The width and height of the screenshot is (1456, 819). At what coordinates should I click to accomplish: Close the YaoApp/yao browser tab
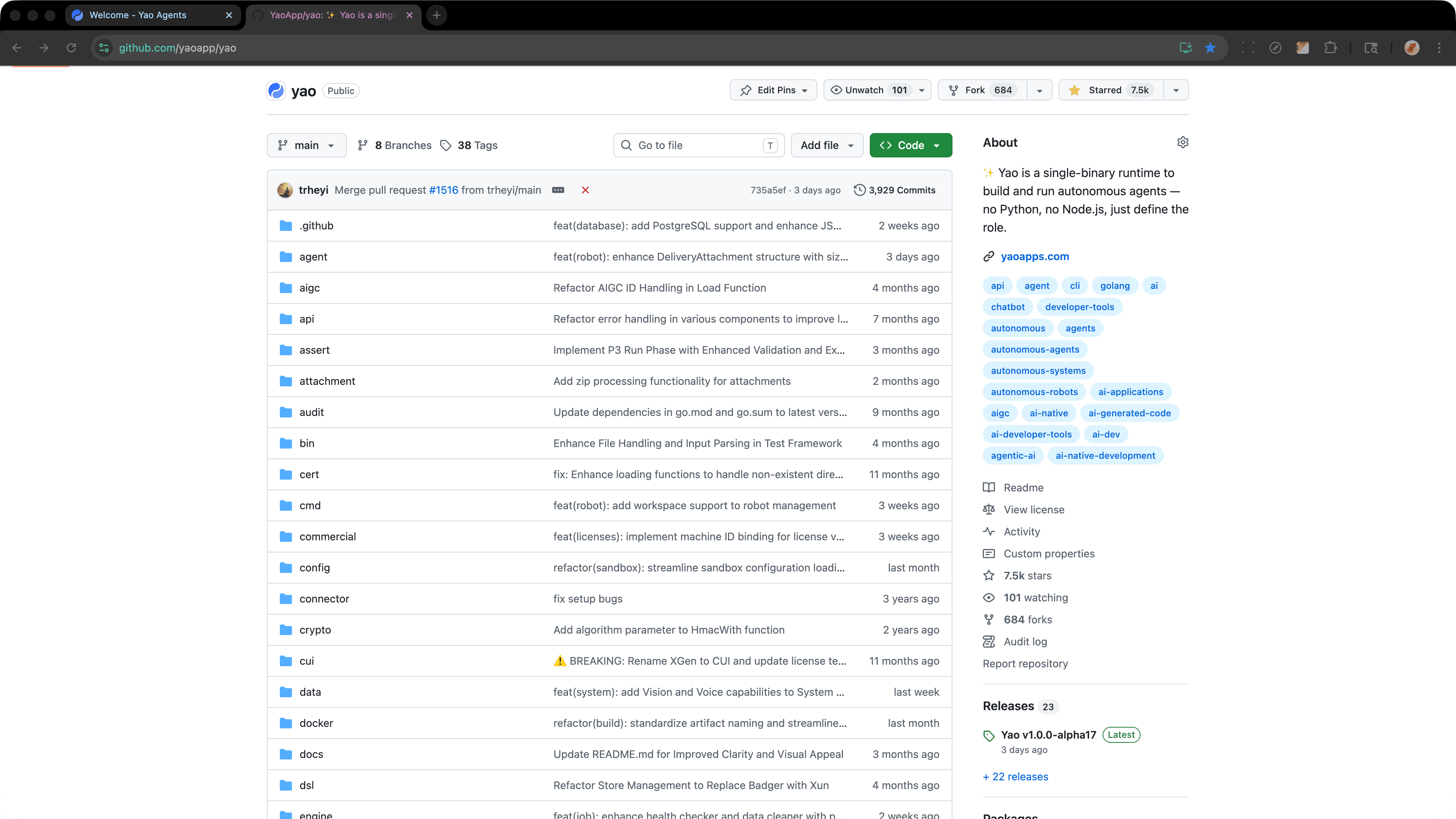tap(410, 15)
